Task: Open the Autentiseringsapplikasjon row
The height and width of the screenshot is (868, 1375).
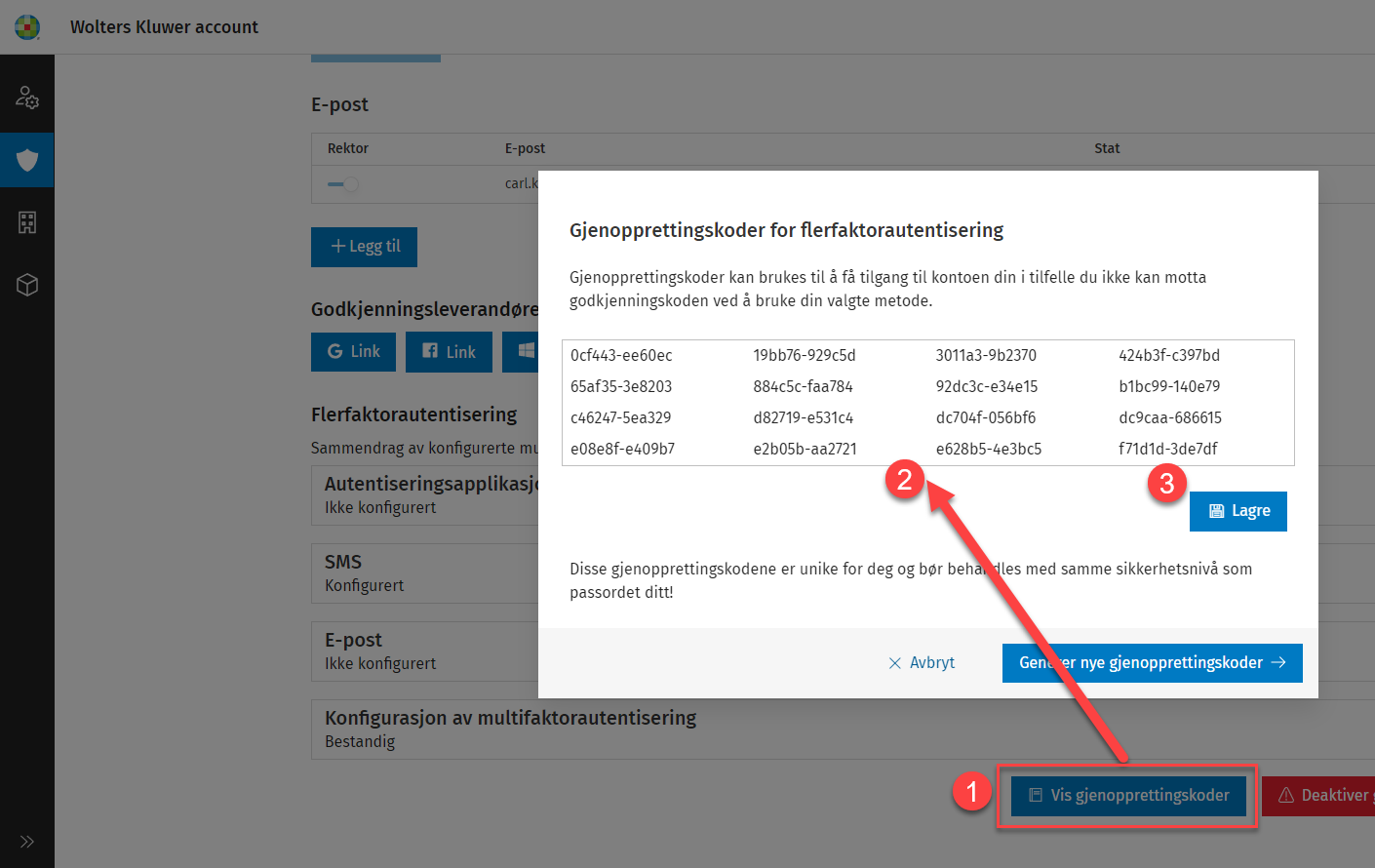Action: click(x=425, y=495)
